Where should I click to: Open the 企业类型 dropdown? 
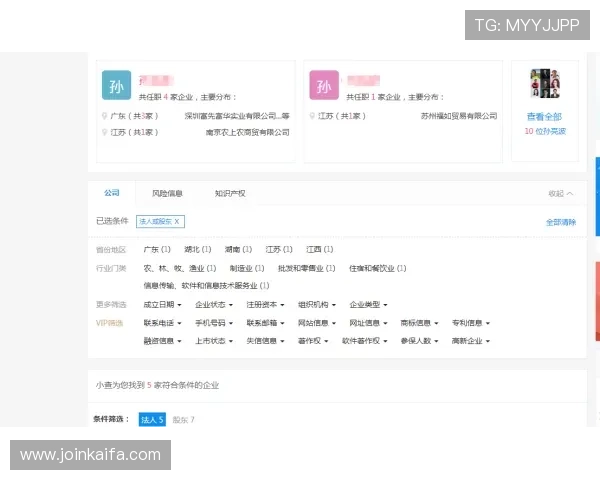368,305
